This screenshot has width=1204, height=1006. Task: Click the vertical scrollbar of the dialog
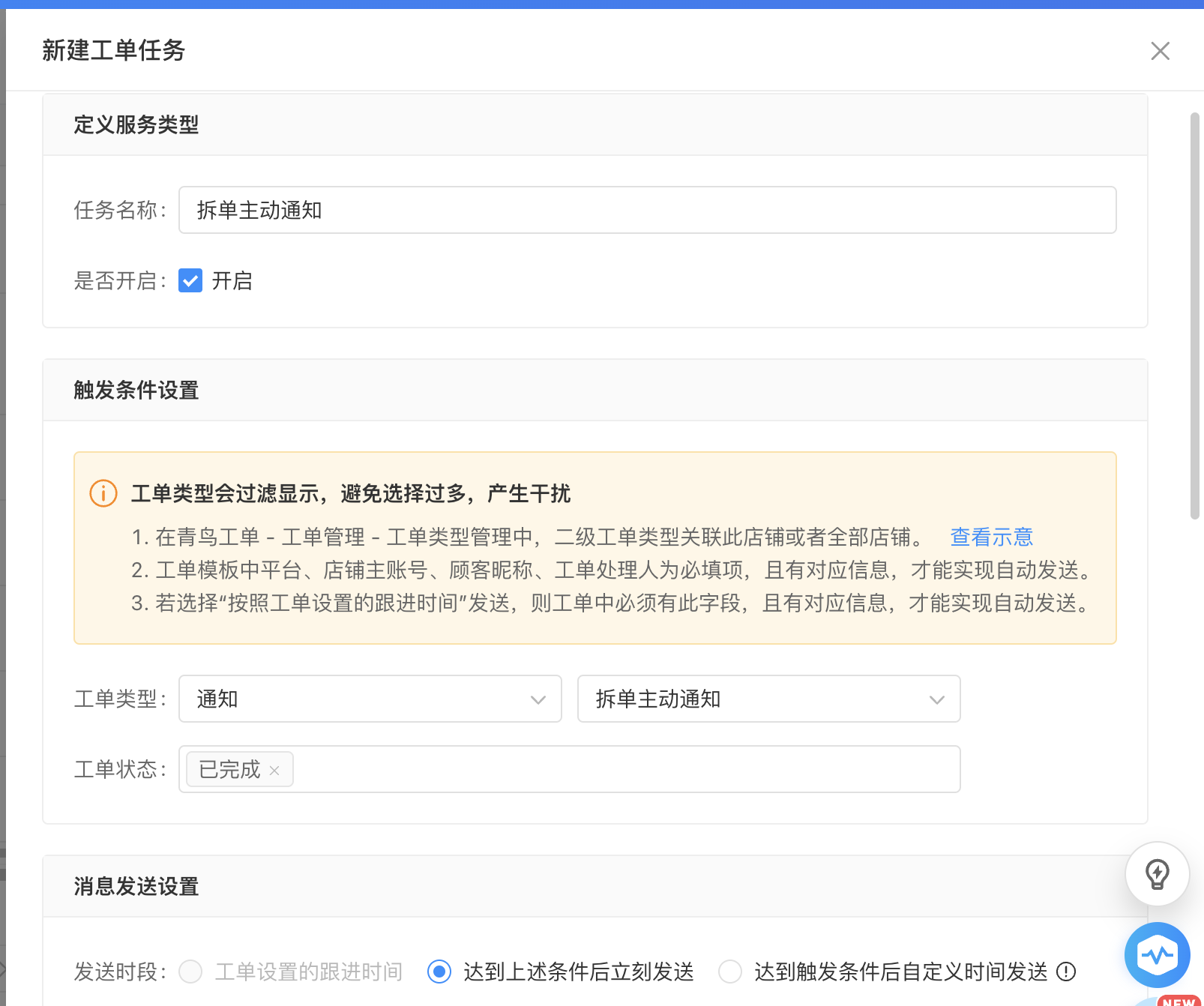[x=1195, y=315]
